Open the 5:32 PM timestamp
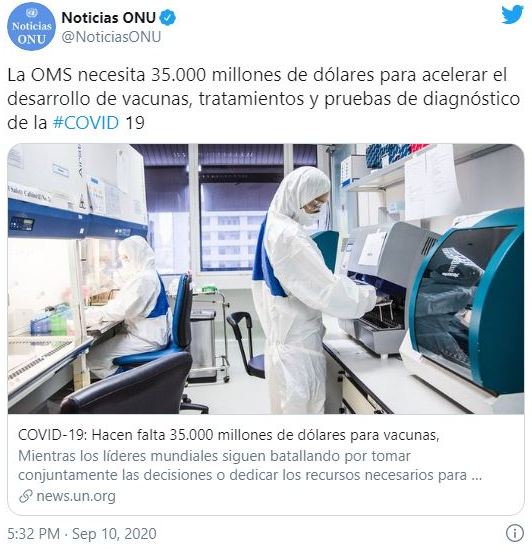The image size is (532, 550). click(33, 534)
